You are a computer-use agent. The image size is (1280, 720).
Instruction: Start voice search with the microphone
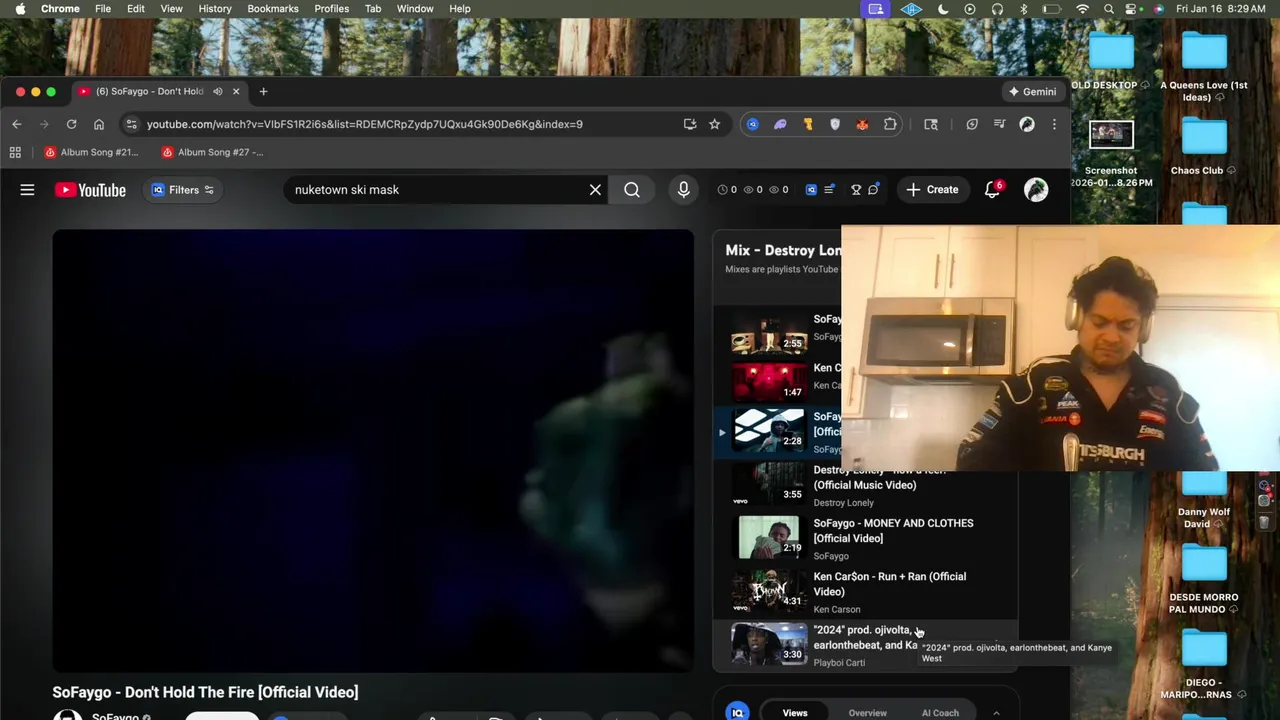684,190
